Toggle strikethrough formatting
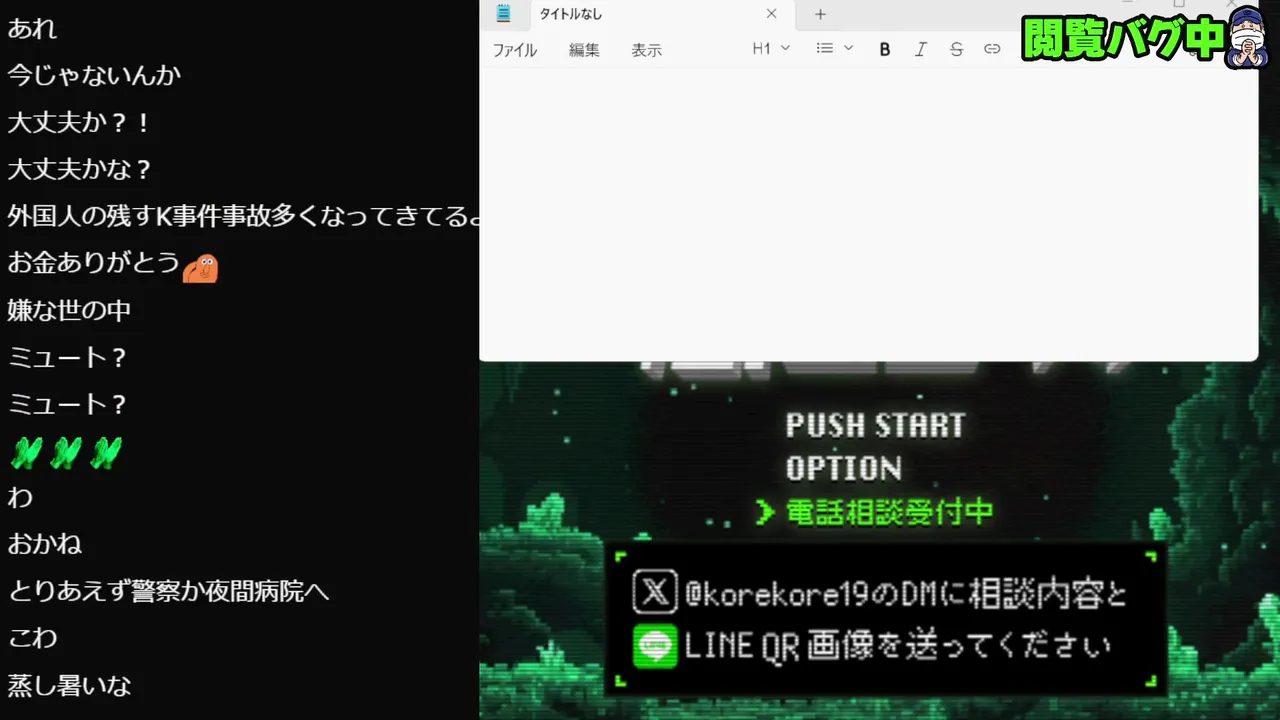Viewport: 1280px width, 720px height. (x=956, y=49)
